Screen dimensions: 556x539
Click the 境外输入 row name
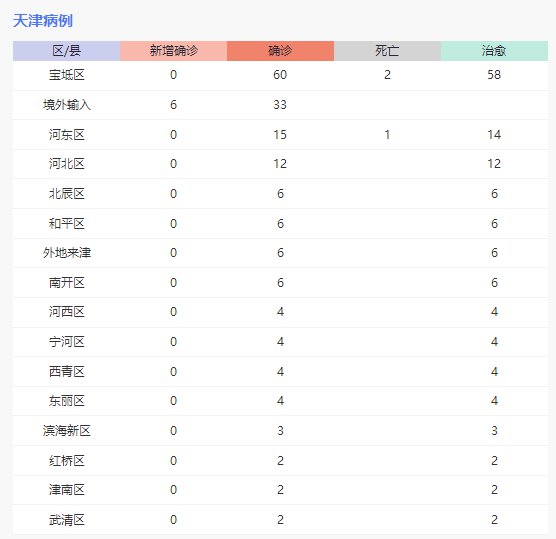pos(67,105)
